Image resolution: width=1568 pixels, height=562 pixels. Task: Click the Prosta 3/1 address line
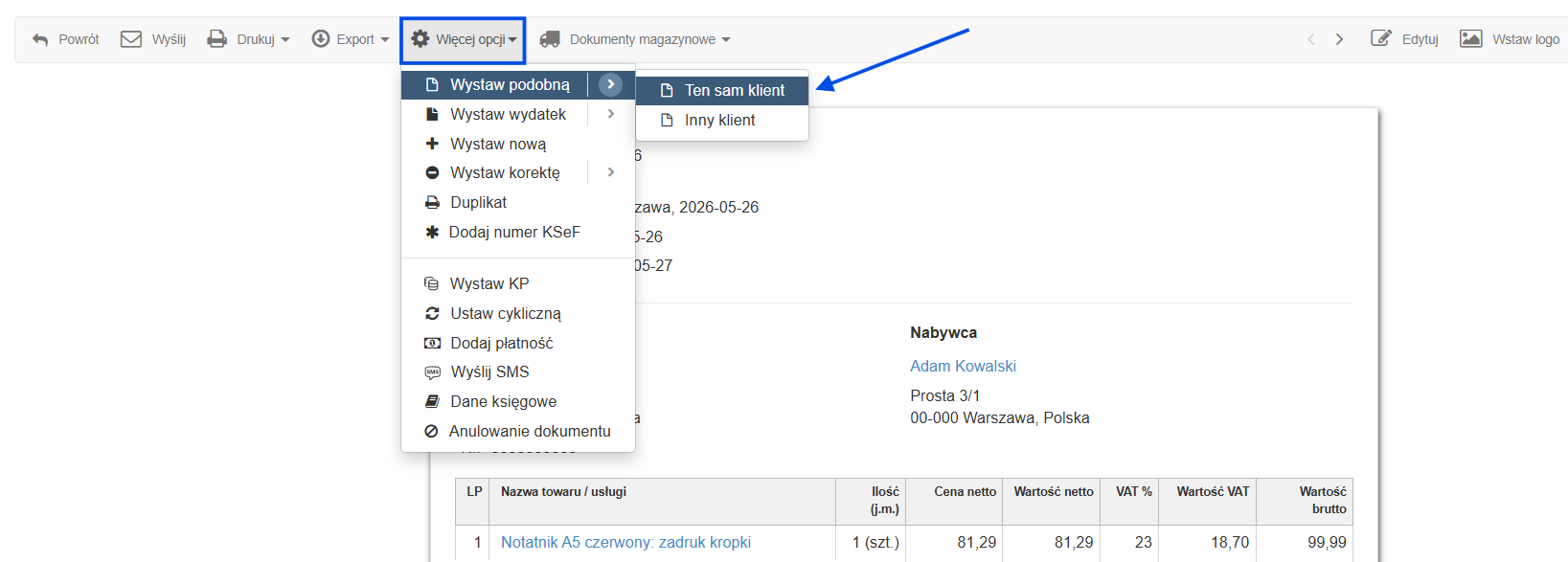[944, 395]
